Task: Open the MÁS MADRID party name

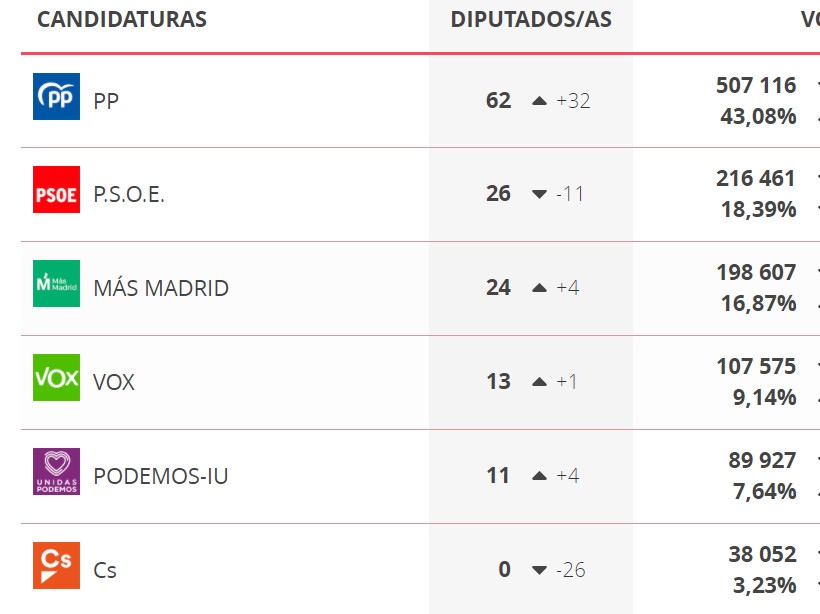Action: [161, 288]
